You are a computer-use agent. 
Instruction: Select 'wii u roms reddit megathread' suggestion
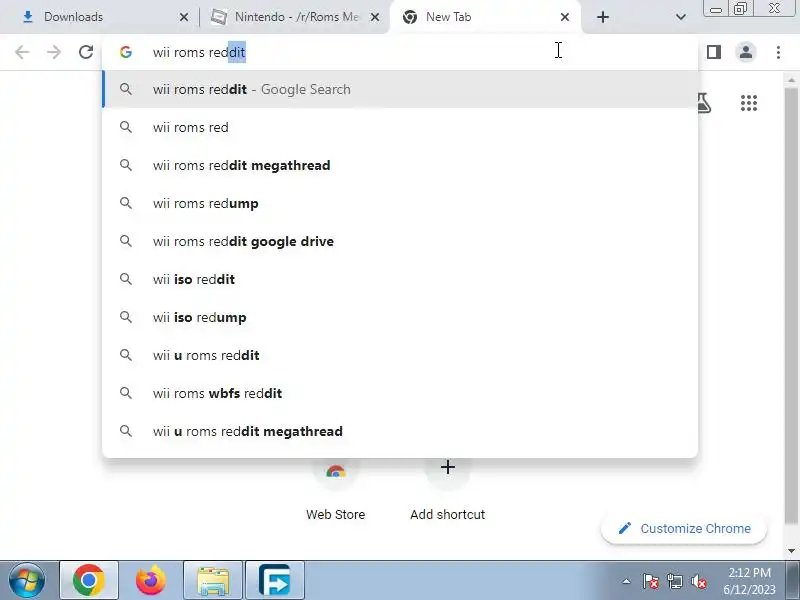click(x=400, y=432)
